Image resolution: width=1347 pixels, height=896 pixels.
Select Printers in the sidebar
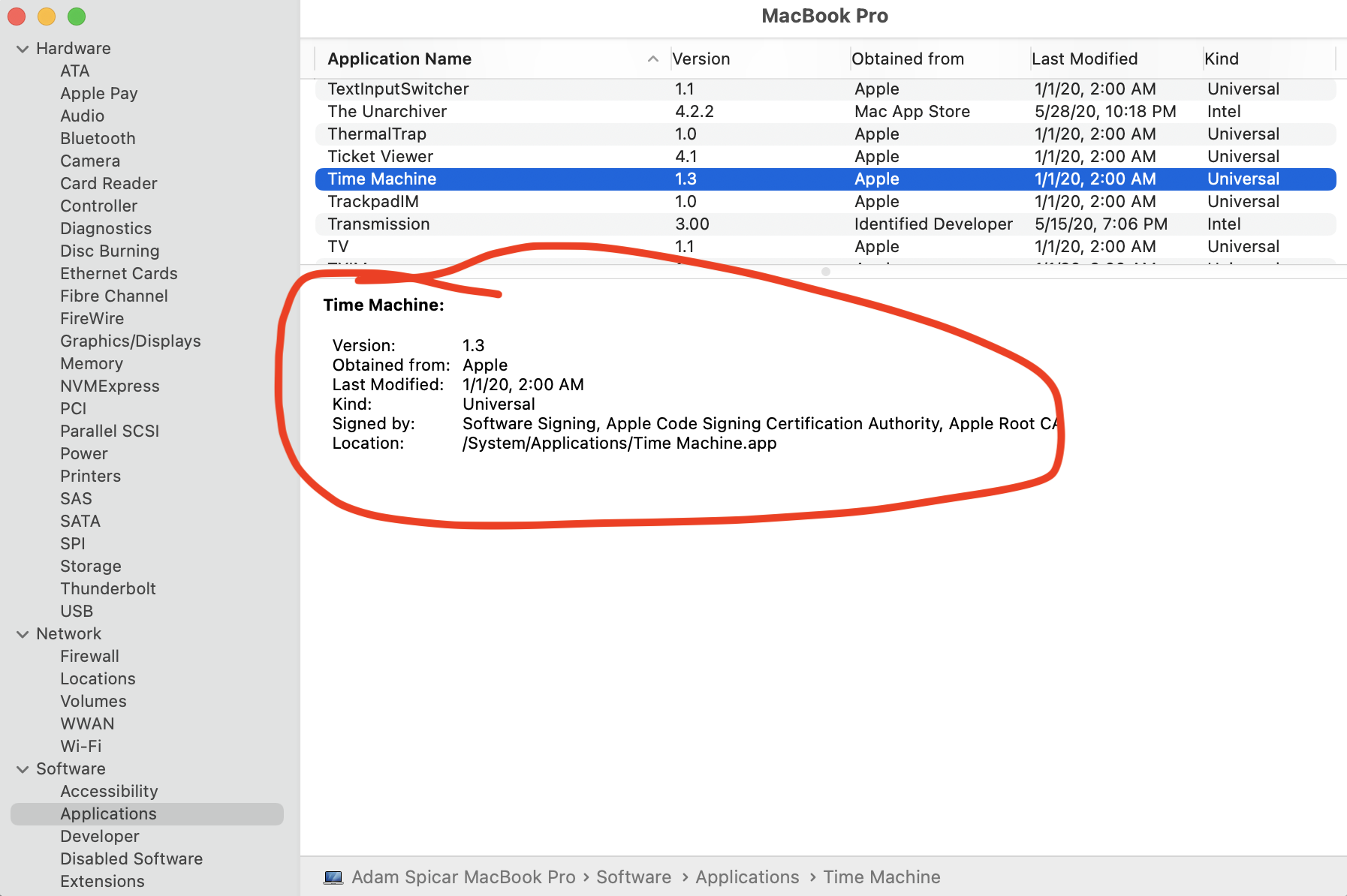click(x=91, y=476)
